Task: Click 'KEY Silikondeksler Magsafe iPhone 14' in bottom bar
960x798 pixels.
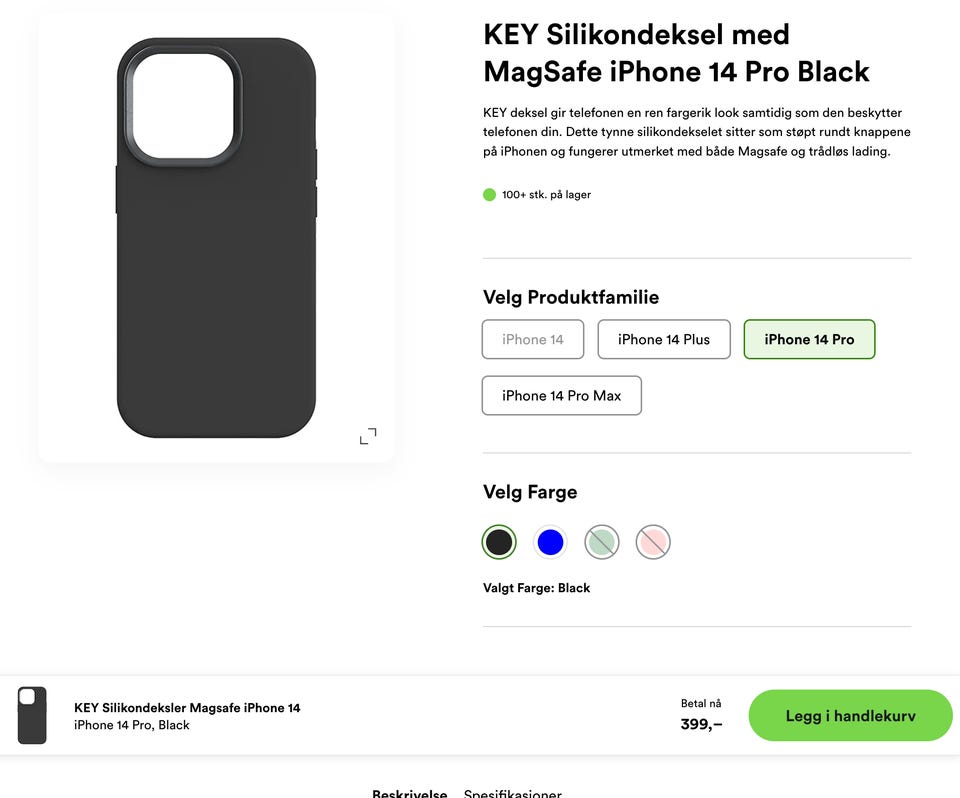Action: [x=187, y=708]
